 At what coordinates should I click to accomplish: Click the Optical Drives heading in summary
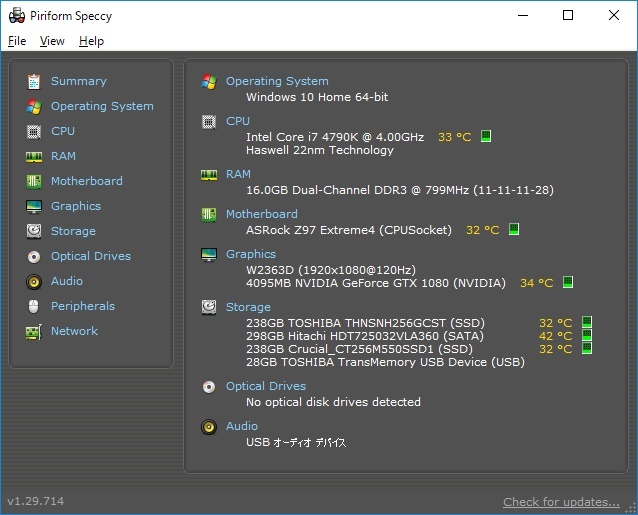266,386
